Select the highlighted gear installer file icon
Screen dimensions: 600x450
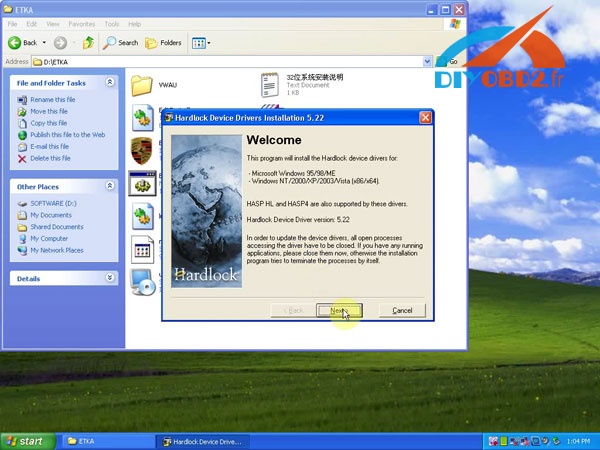coord(142,184)
